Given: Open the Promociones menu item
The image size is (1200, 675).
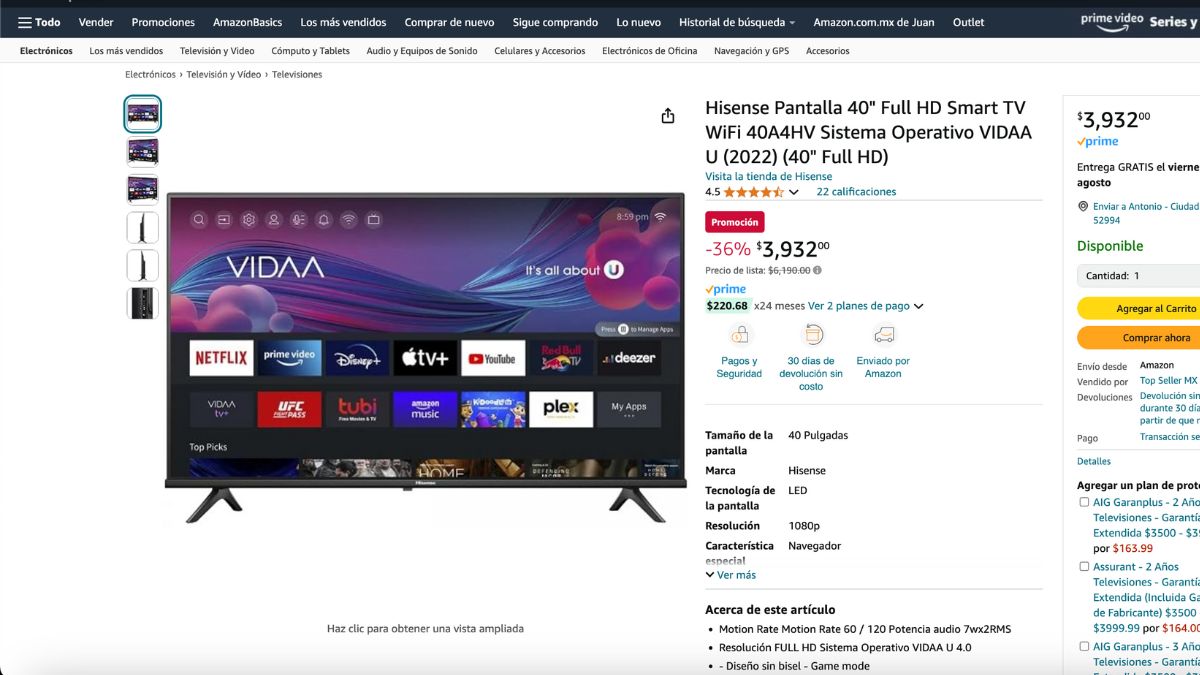Looking at the screenshot, I should (x=163, y=22).
